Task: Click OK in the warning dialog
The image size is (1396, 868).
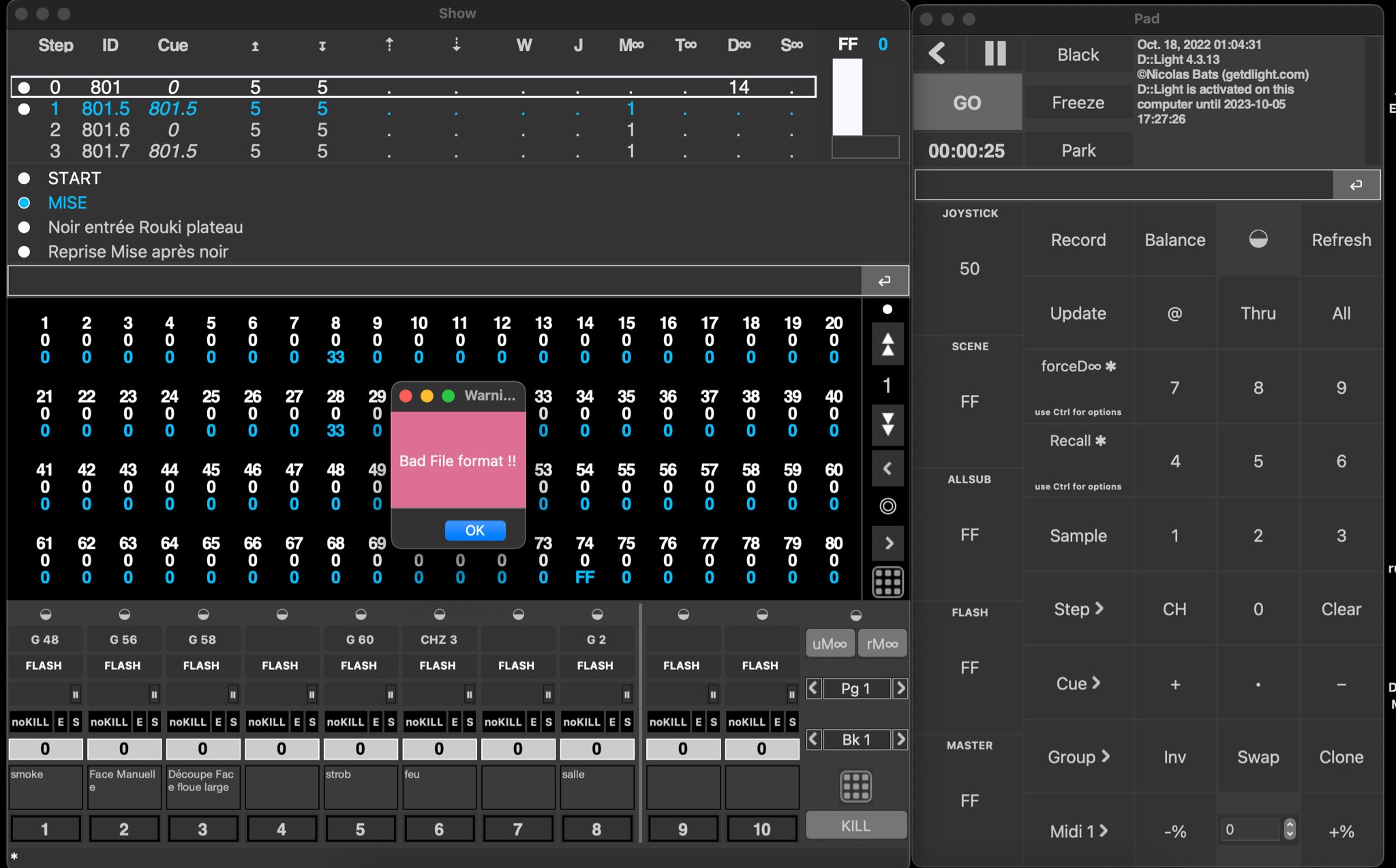Action: 475,530
